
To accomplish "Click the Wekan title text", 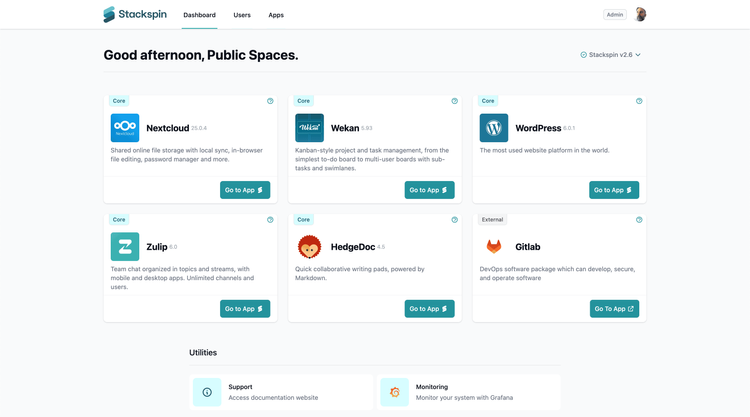I will 345,128.
